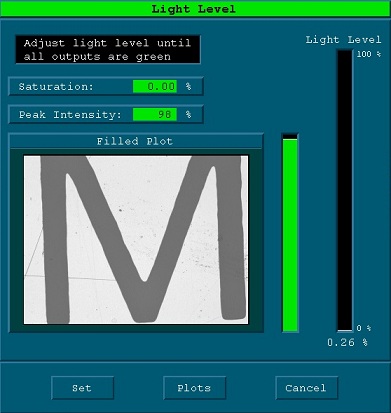Cancel the Light Level dialog

coord(306,388)
